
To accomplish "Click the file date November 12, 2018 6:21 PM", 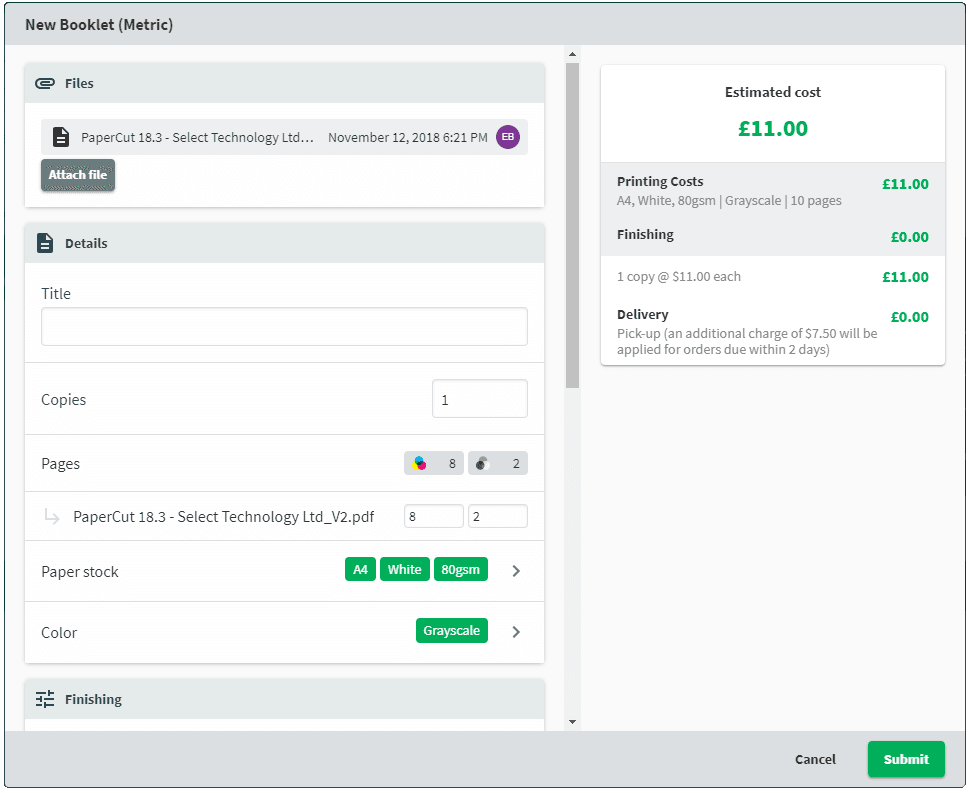I will click(408, 137).
